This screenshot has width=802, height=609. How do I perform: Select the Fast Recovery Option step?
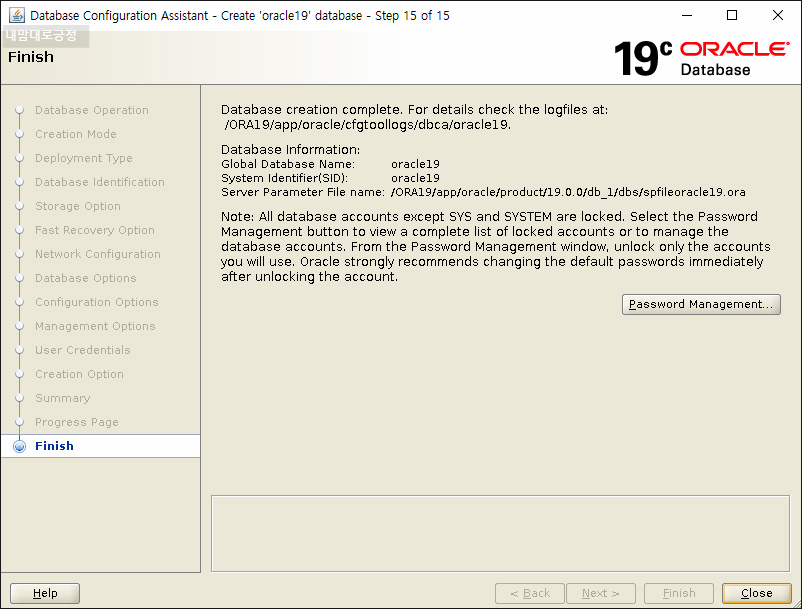pos(95,230)
